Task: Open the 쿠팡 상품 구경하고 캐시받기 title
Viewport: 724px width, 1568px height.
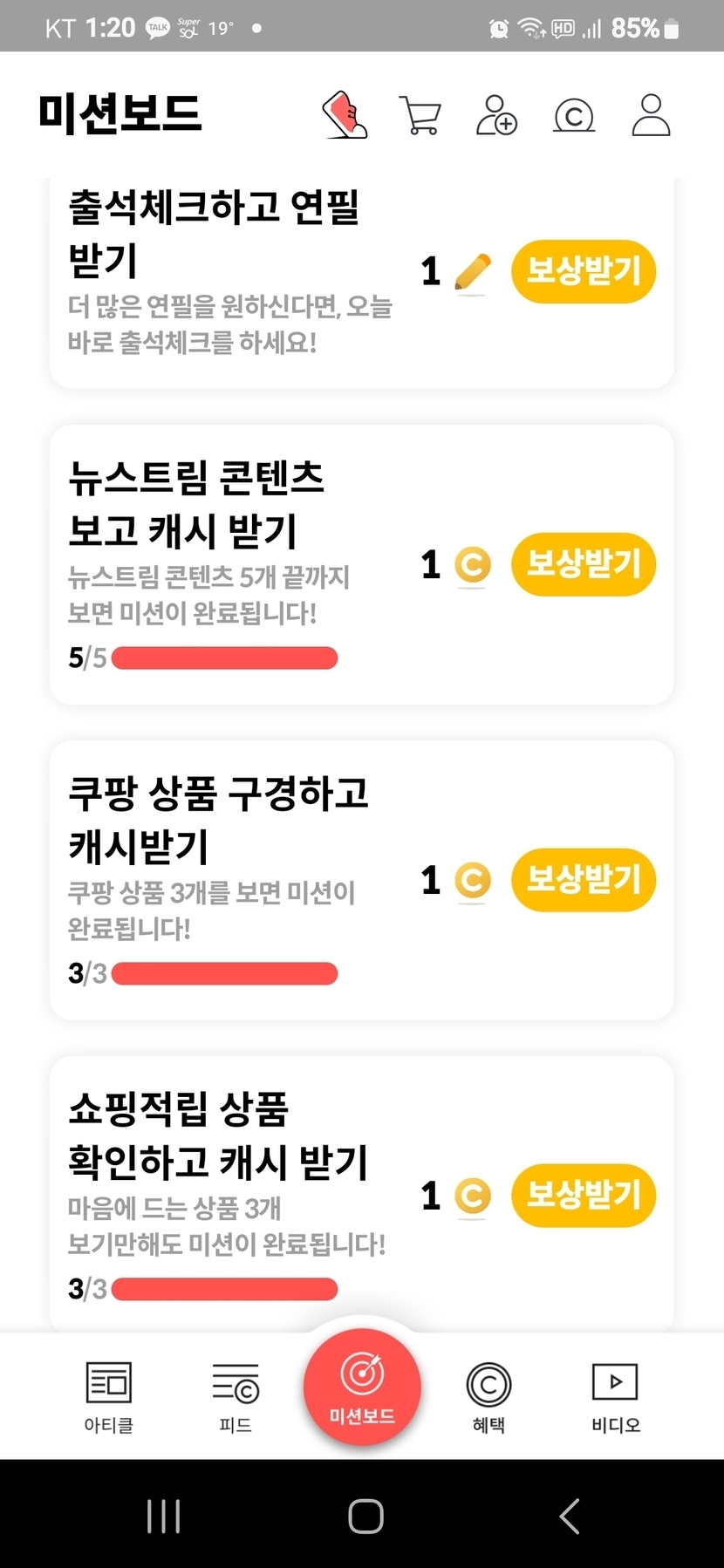Action: [x=218, y=820]
